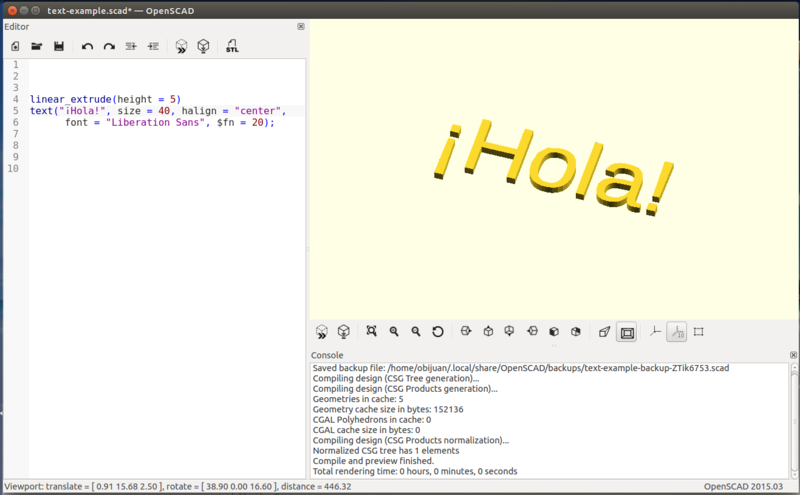The height and width of the screenshot is (495, 800).
Task: Close the Console panel
Action: click(x=792, y=354)
